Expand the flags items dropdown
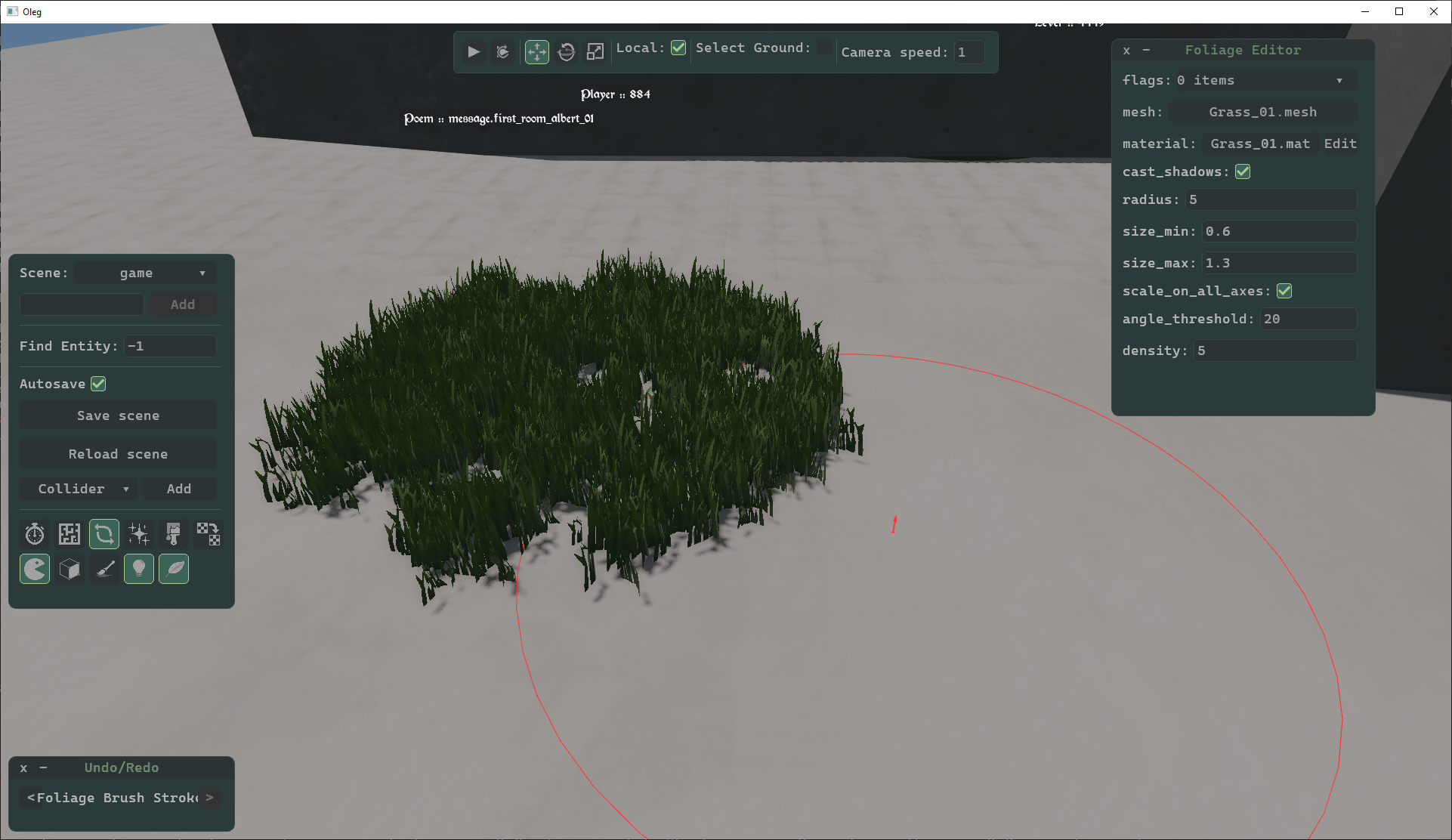This screenshot has width=1452, height=840. tap(1265, 80)
